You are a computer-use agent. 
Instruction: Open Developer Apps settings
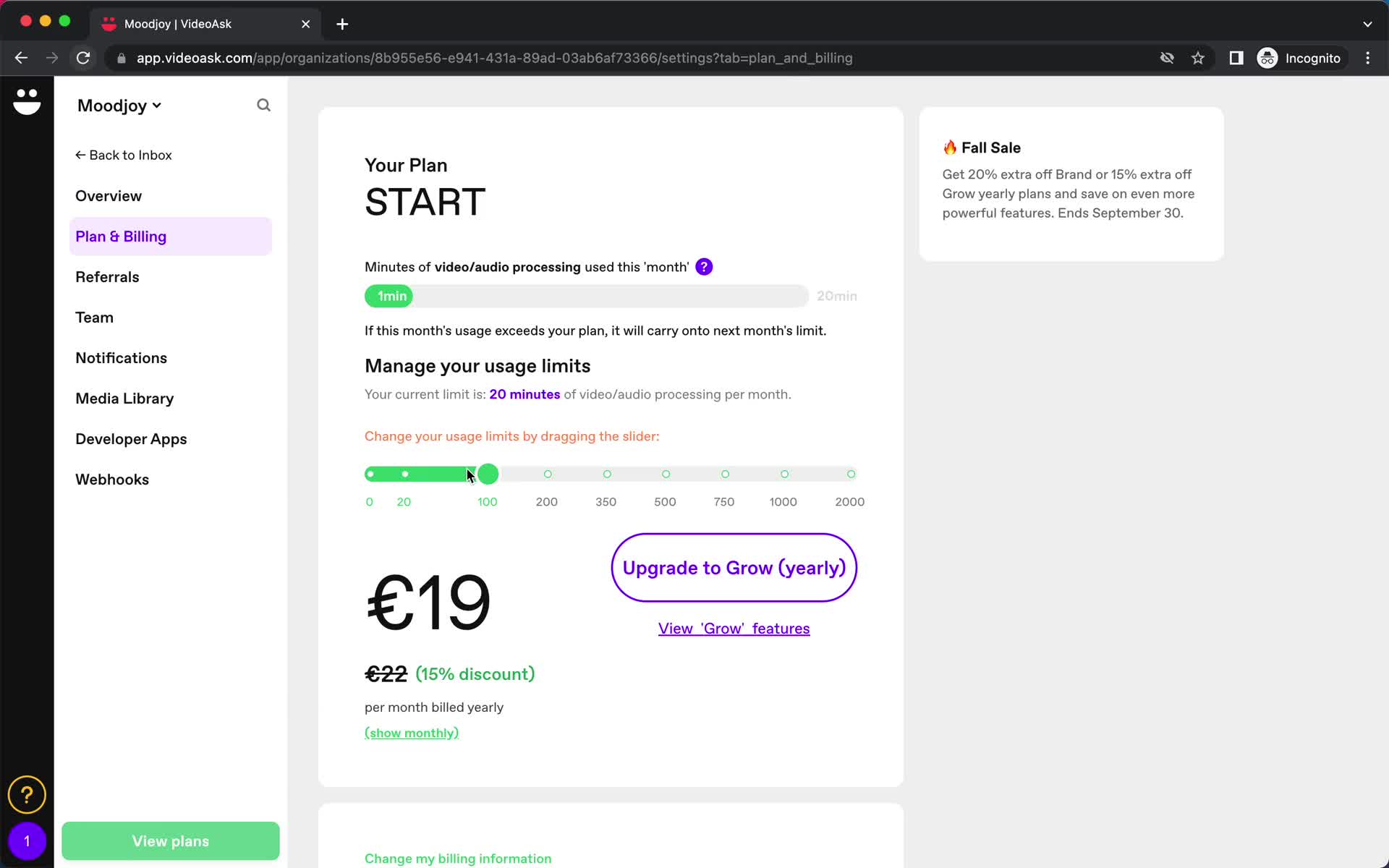coord(131,438)
